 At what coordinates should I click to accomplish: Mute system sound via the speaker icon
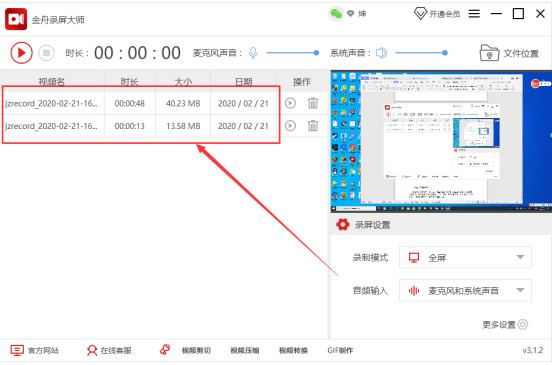pyautogui.click(x=381, y=53)
